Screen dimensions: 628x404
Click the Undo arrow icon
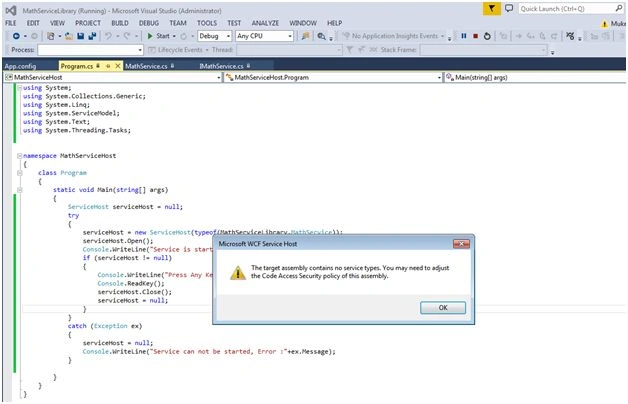(x=108, y=36)
